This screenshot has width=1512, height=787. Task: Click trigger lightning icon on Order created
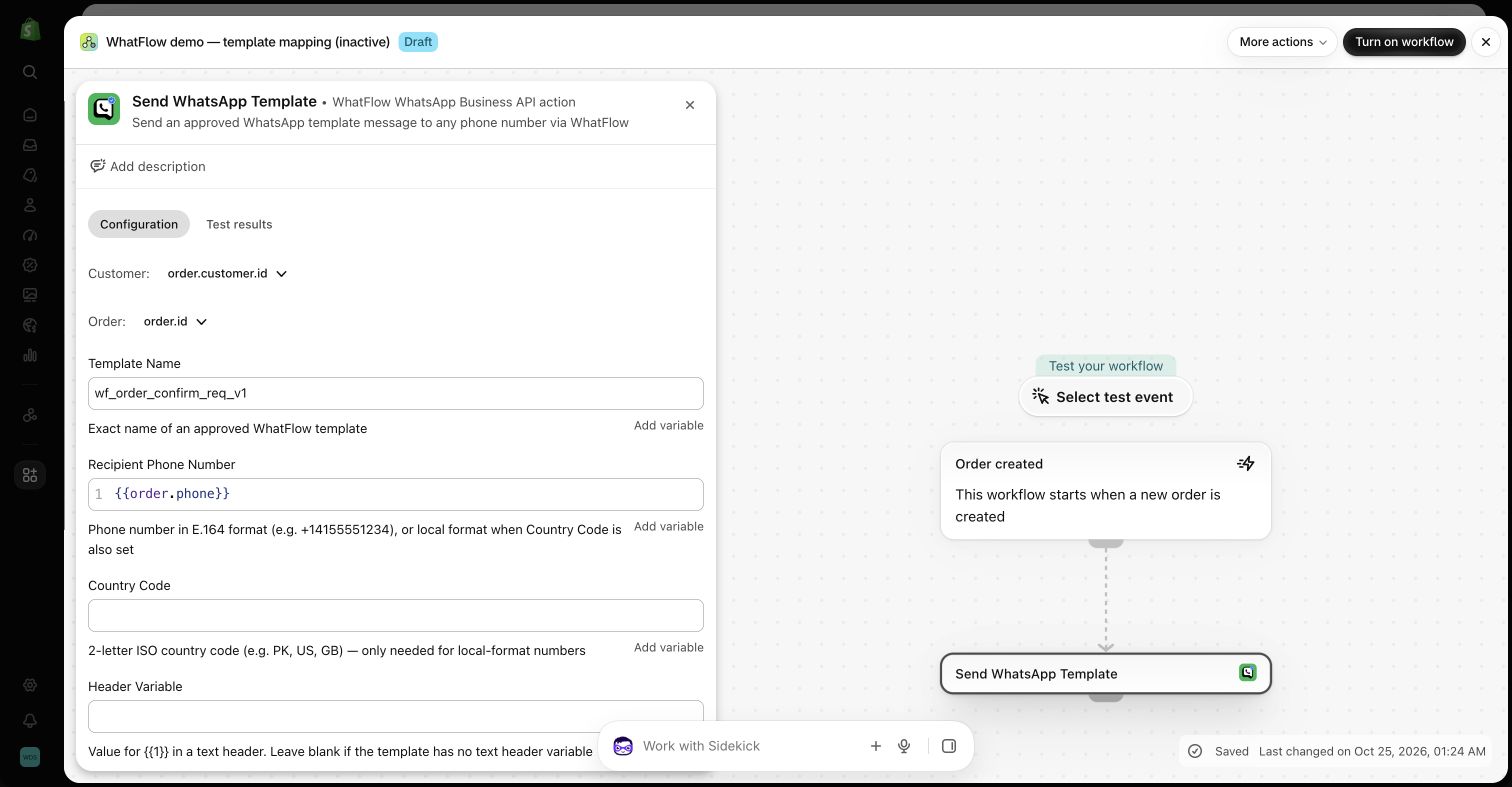click(1246, 463)
